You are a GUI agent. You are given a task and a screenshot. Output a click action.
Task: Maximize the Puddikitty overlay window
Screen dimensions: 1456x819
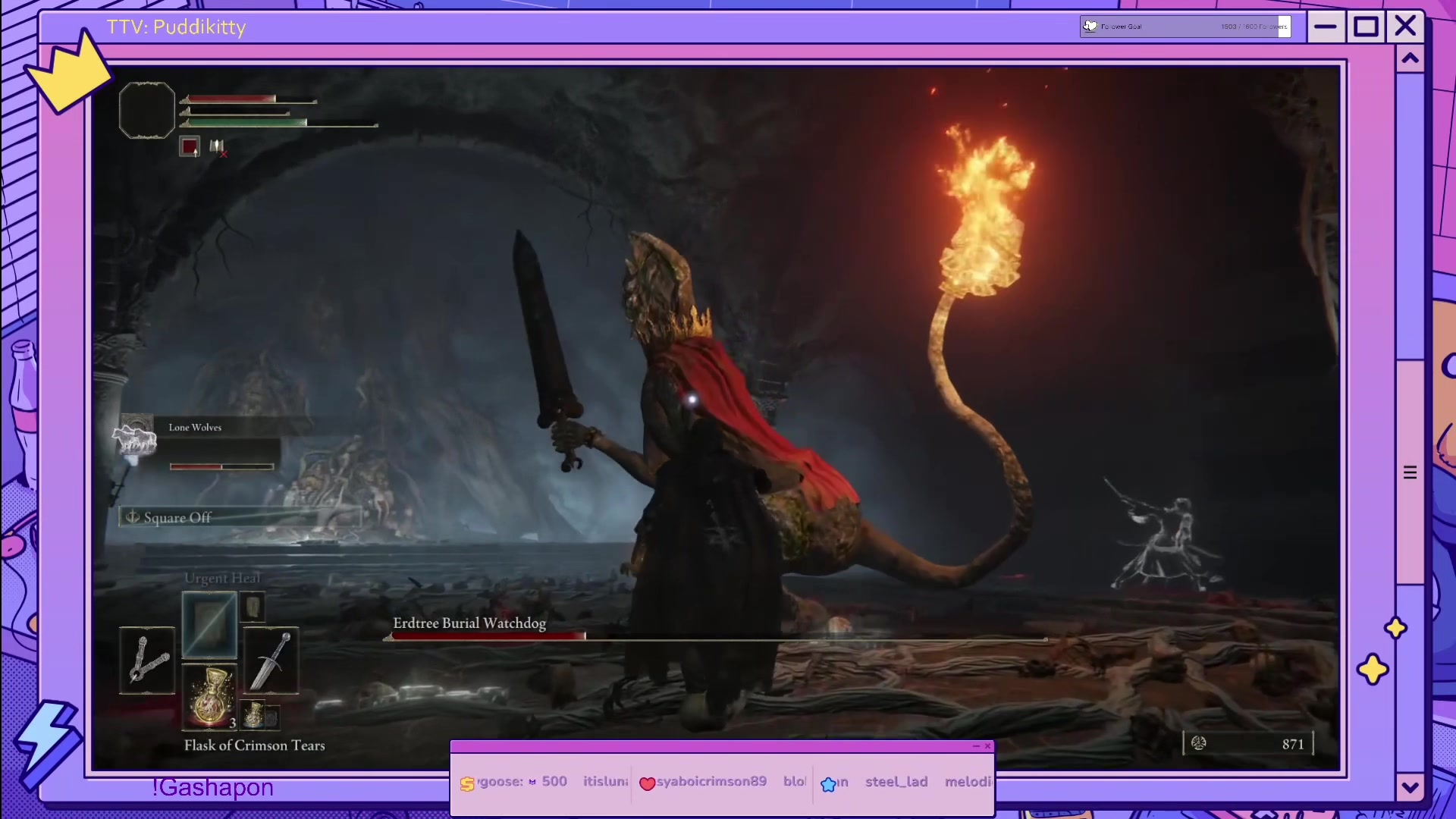(x=1366, y=27)
